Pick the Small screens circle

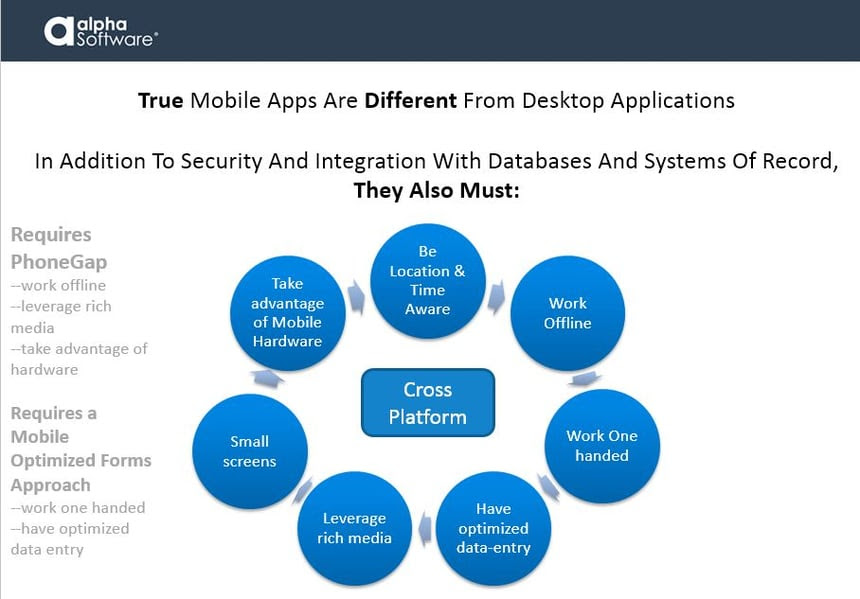point(250,451)
